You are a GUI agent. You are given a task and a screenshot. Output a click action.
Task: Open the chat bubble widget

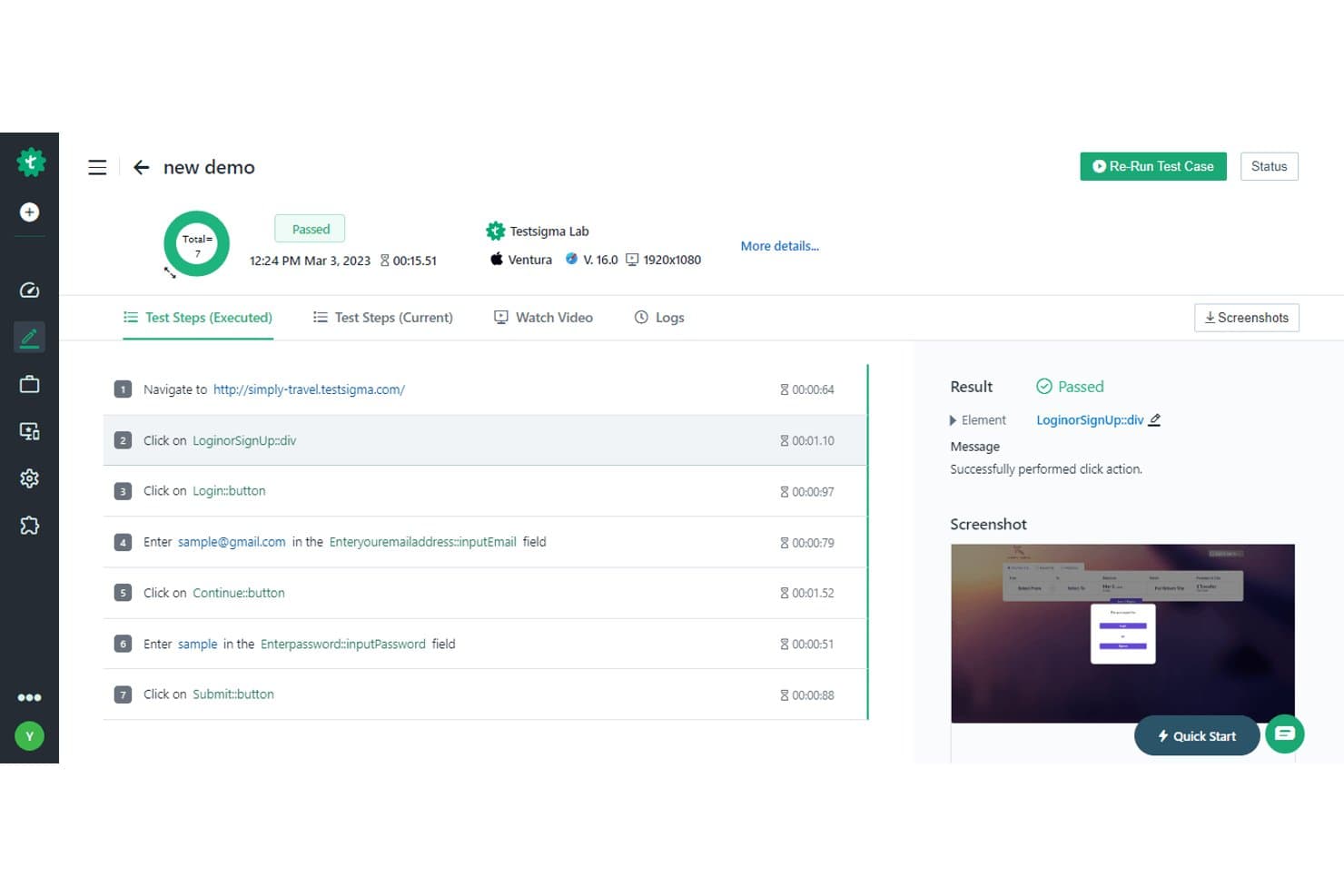[1285, 734]
